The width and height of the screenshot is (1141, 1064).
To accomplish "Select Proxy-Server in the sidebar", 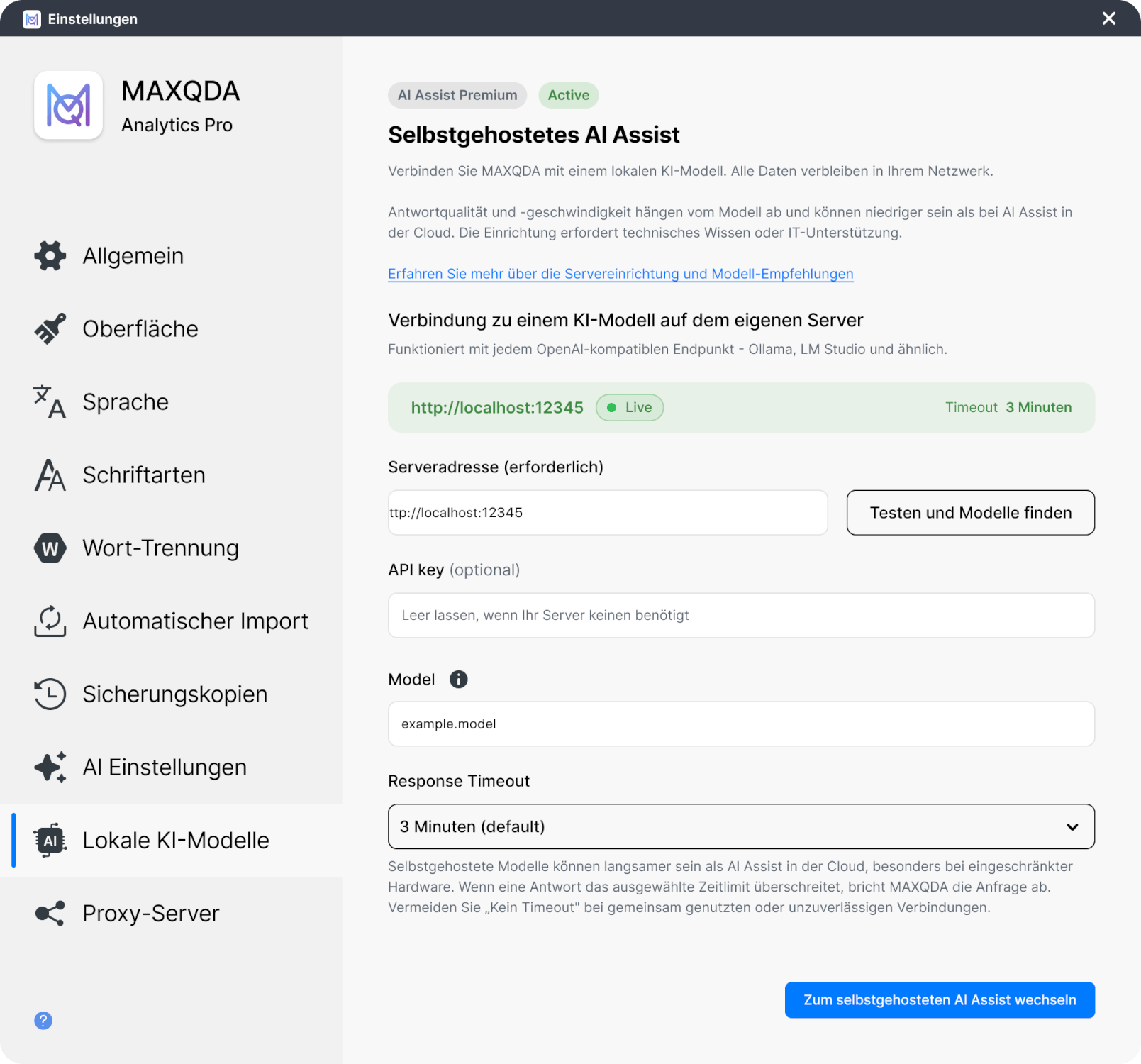I will 171,914.
